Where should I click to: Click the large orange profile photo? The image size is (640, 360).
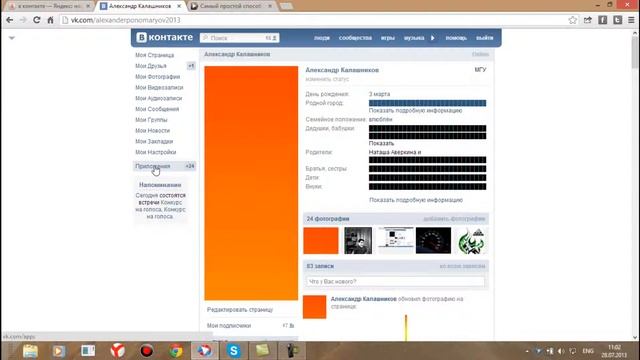251,183
